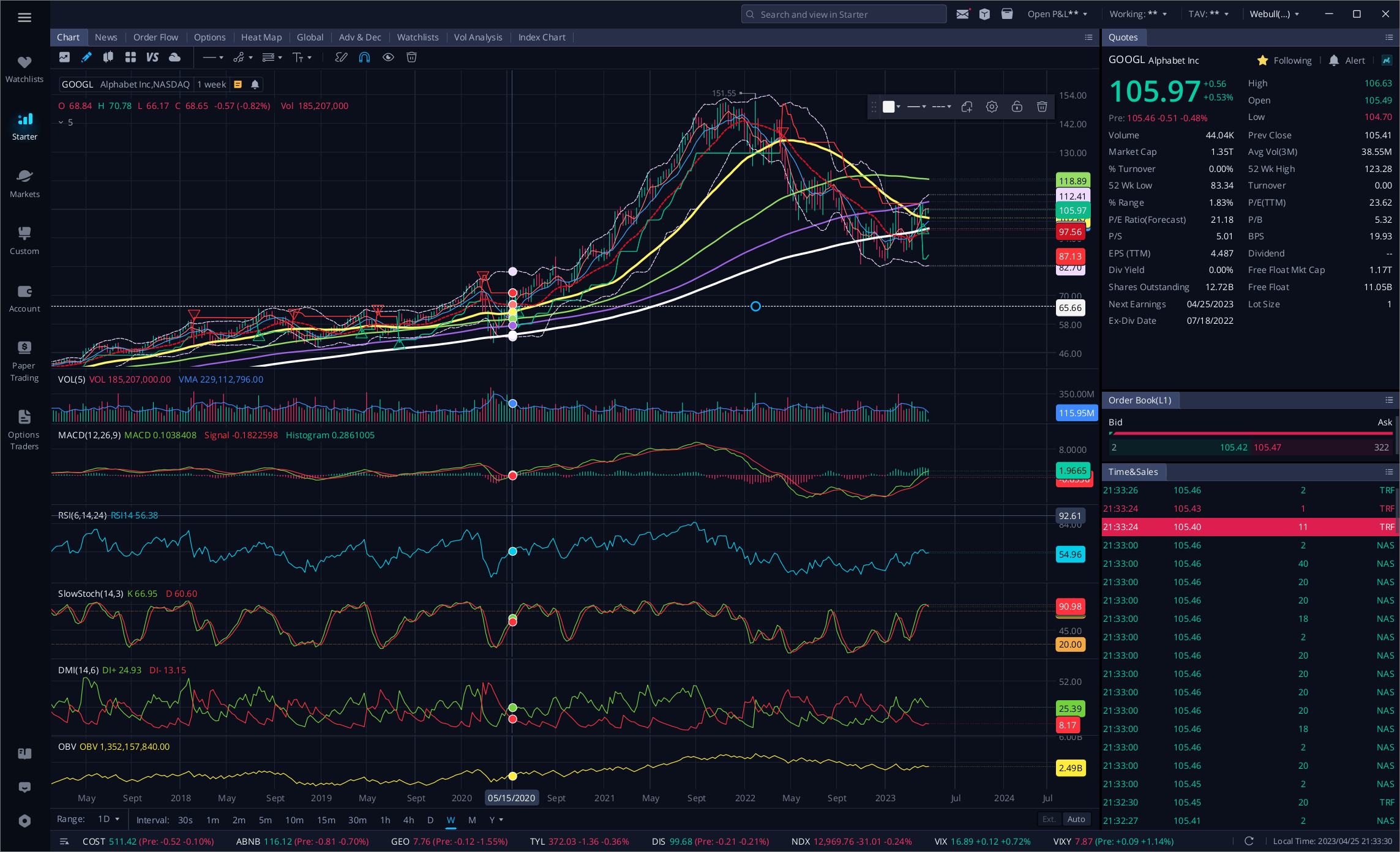
Task: Open the candlestick chart type icon
Action: pyautogui.click(x=108, y=58)
